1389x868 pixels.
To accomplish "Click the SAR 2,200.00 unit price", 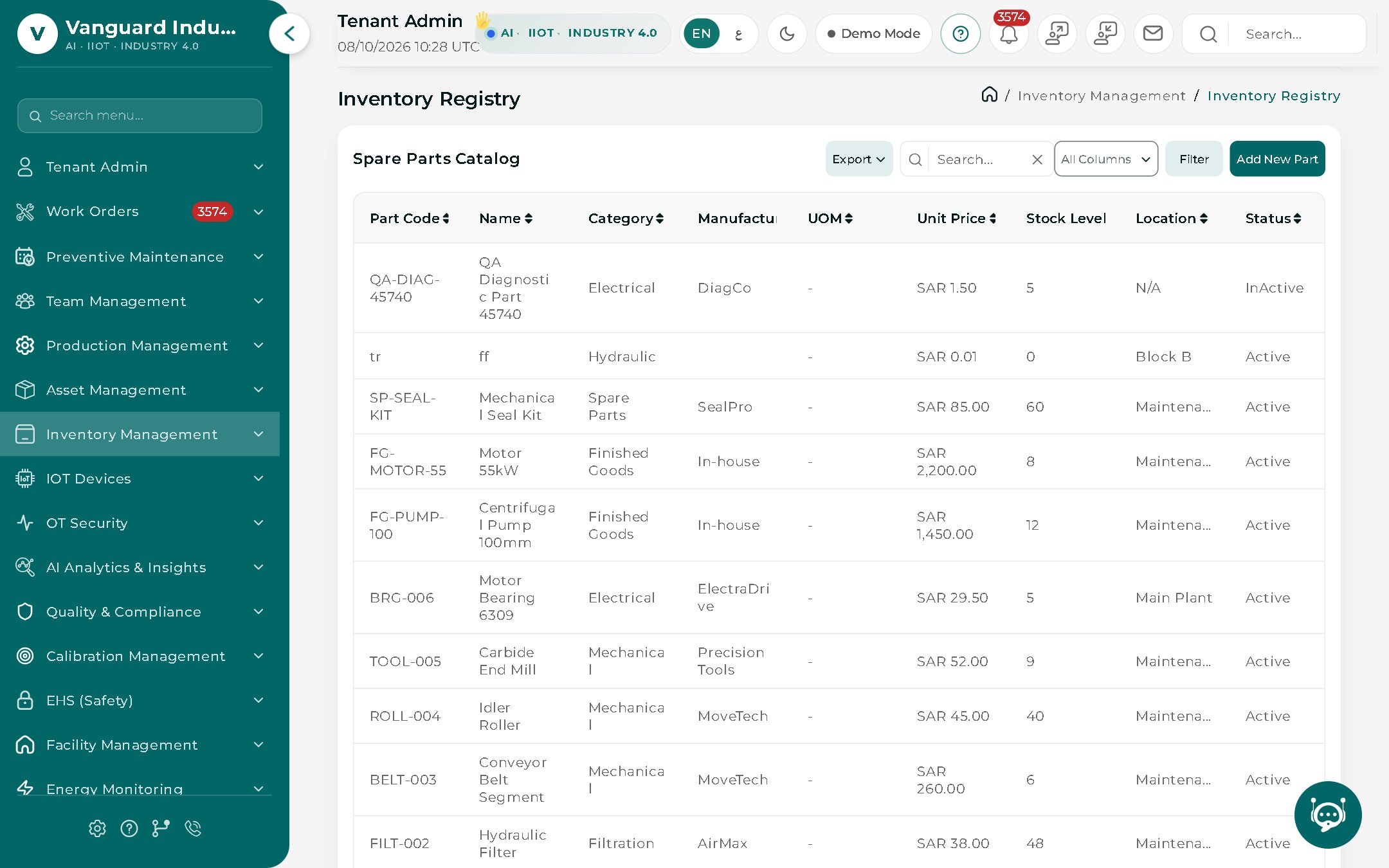I will click(x=947, y=462).
